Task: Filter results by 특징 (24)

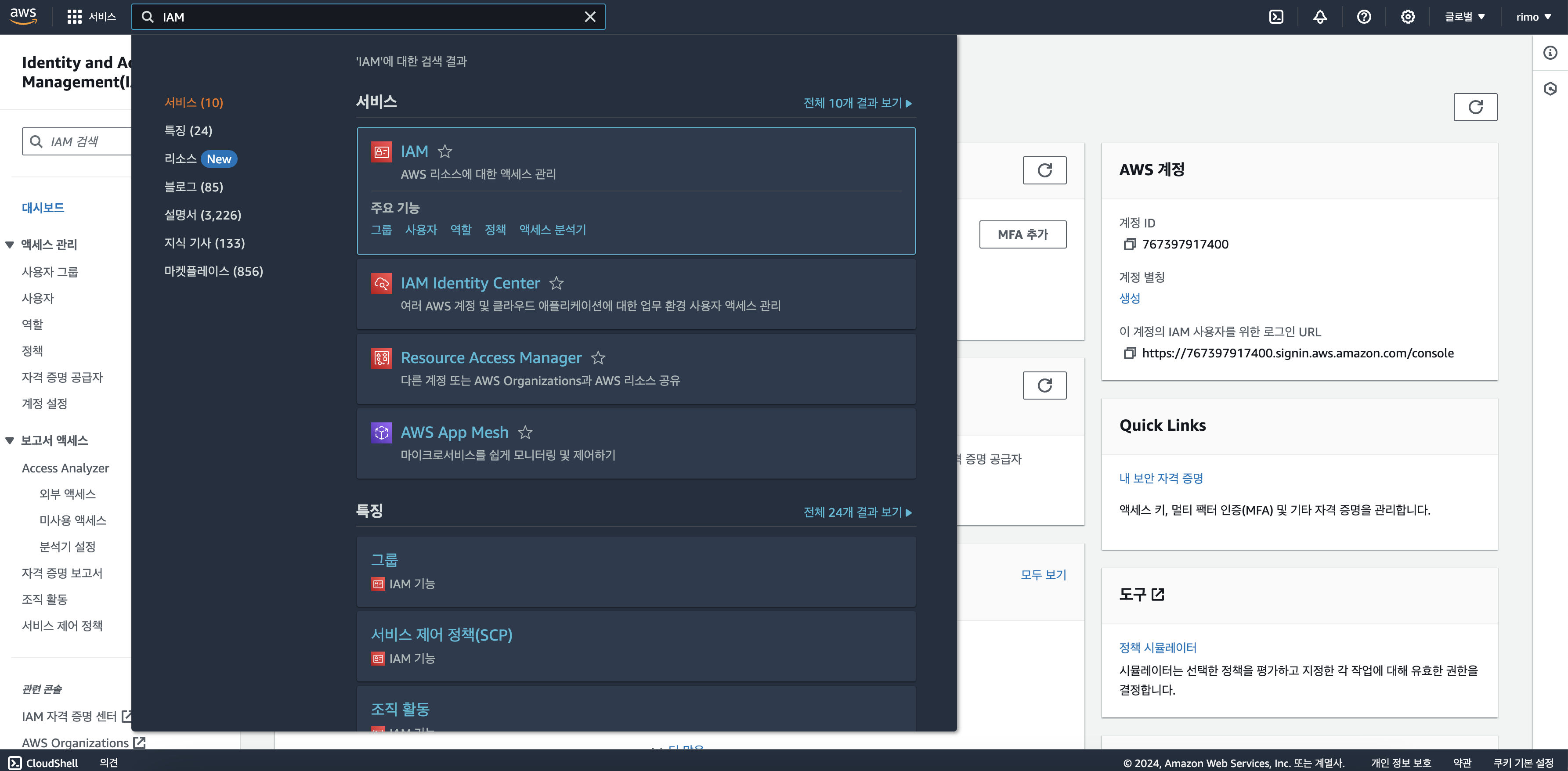Action: (188, 131)
